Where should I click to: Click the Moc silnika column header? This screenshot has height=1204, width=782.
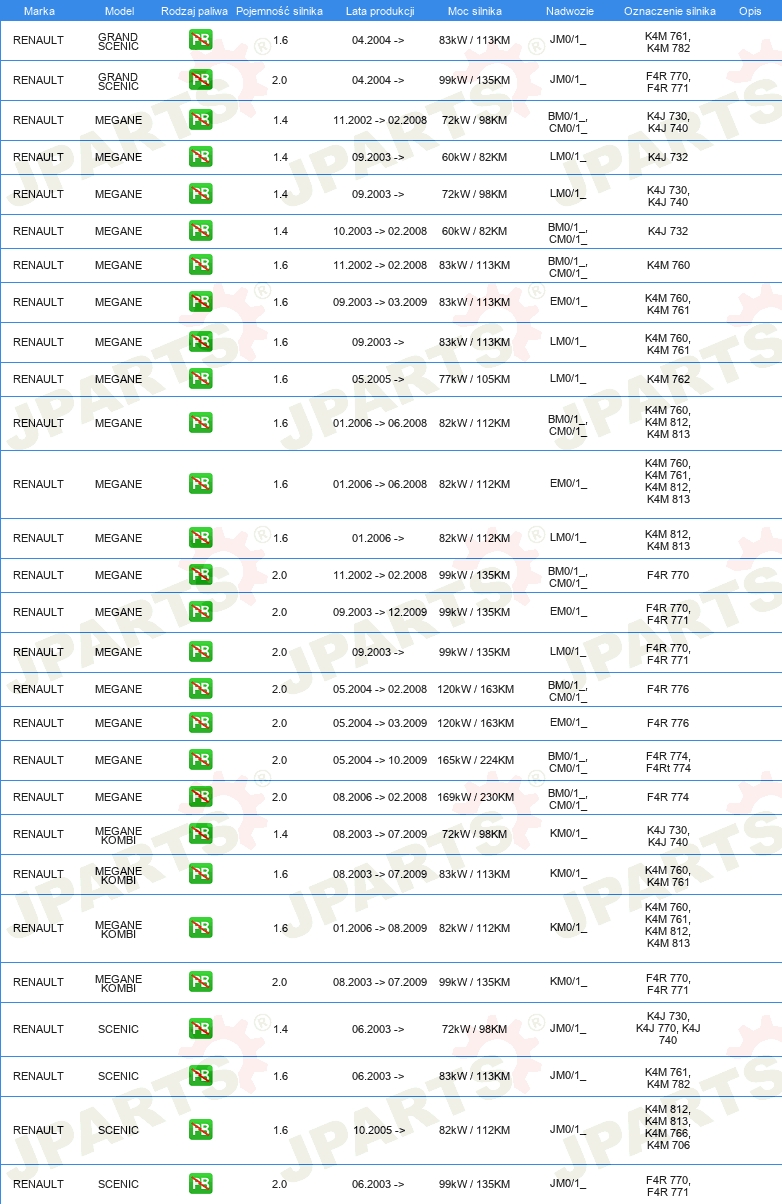(475, 11)
